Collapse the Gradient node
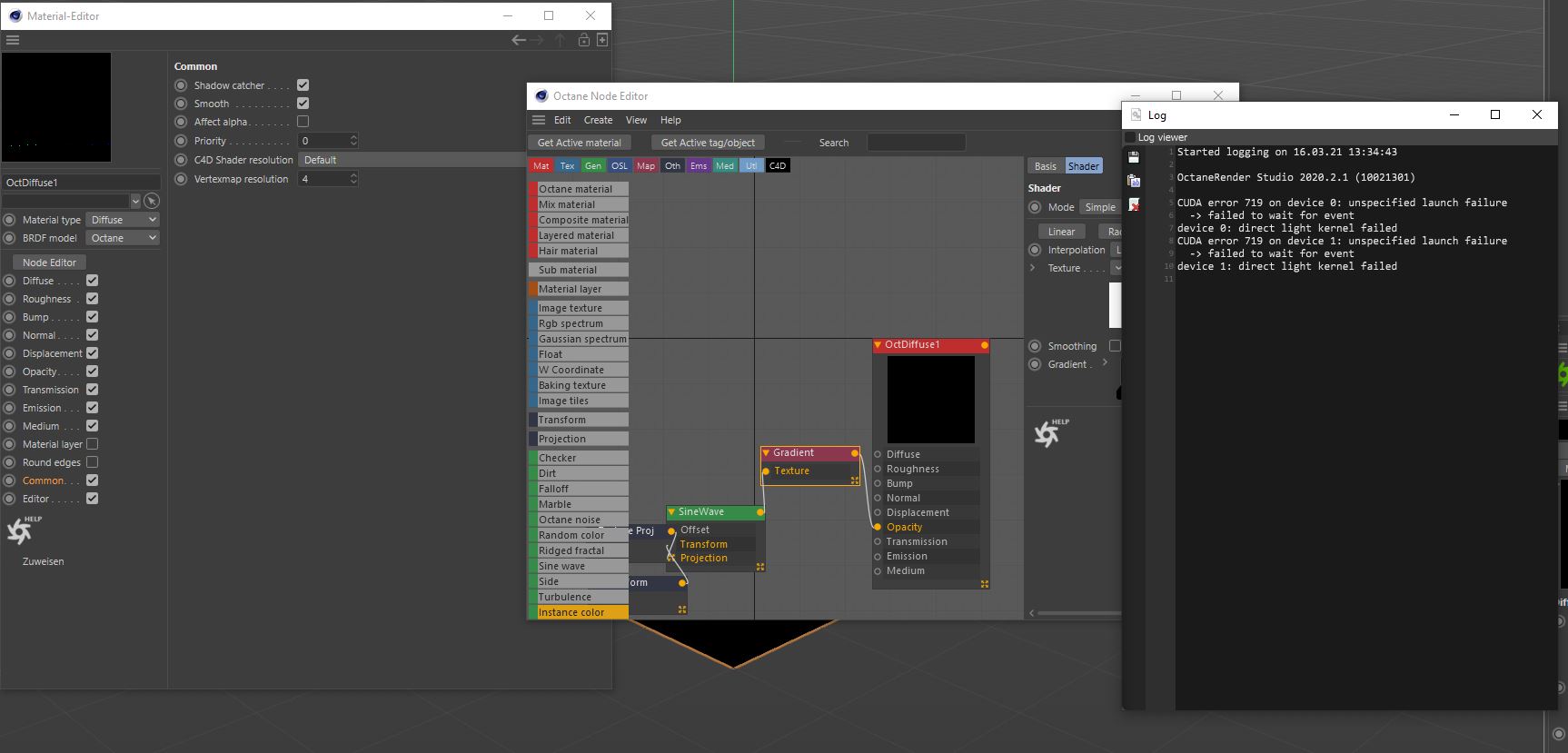Screen dimensions: 1568x753 [766, 452]
